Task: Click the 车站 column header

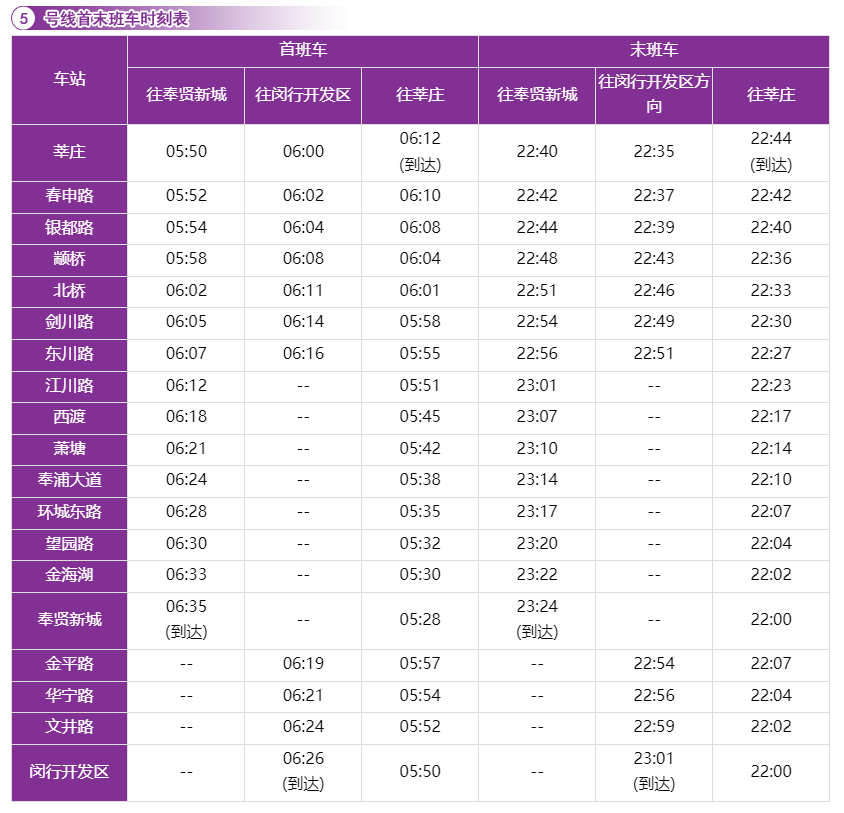Action: 70,80
